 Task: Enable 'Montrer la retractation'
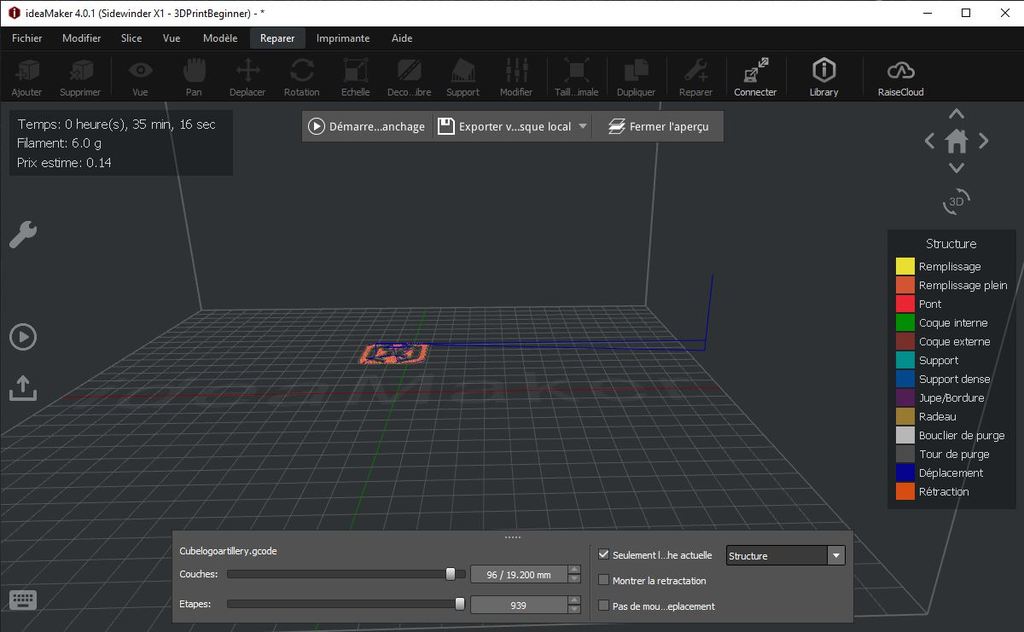coord(604,580)
